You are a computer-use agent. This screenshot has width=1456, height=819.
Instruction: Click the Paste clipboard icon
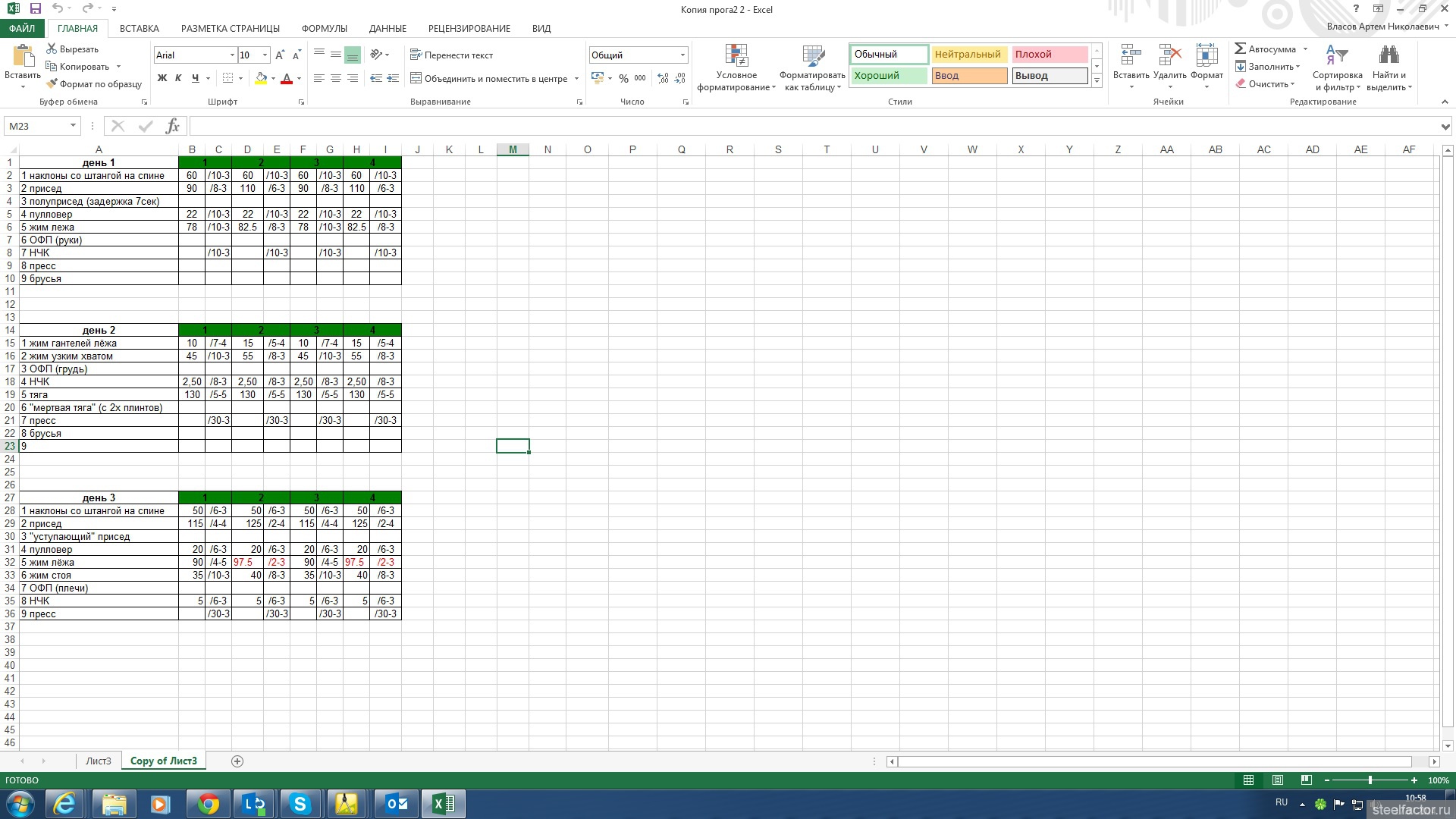click(x=23, y=57)
